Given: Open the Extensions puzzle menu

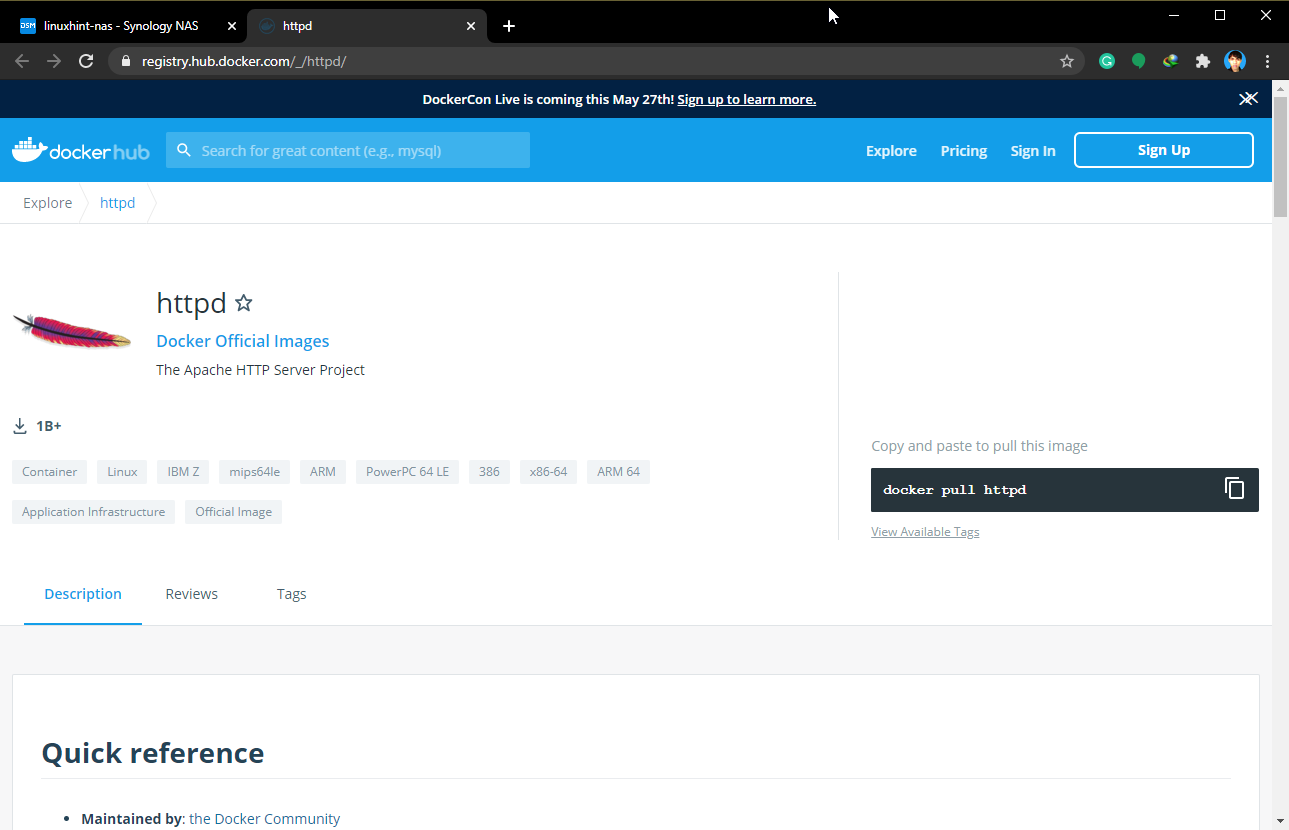Looking at the screenshot, I should [1203, 61].
